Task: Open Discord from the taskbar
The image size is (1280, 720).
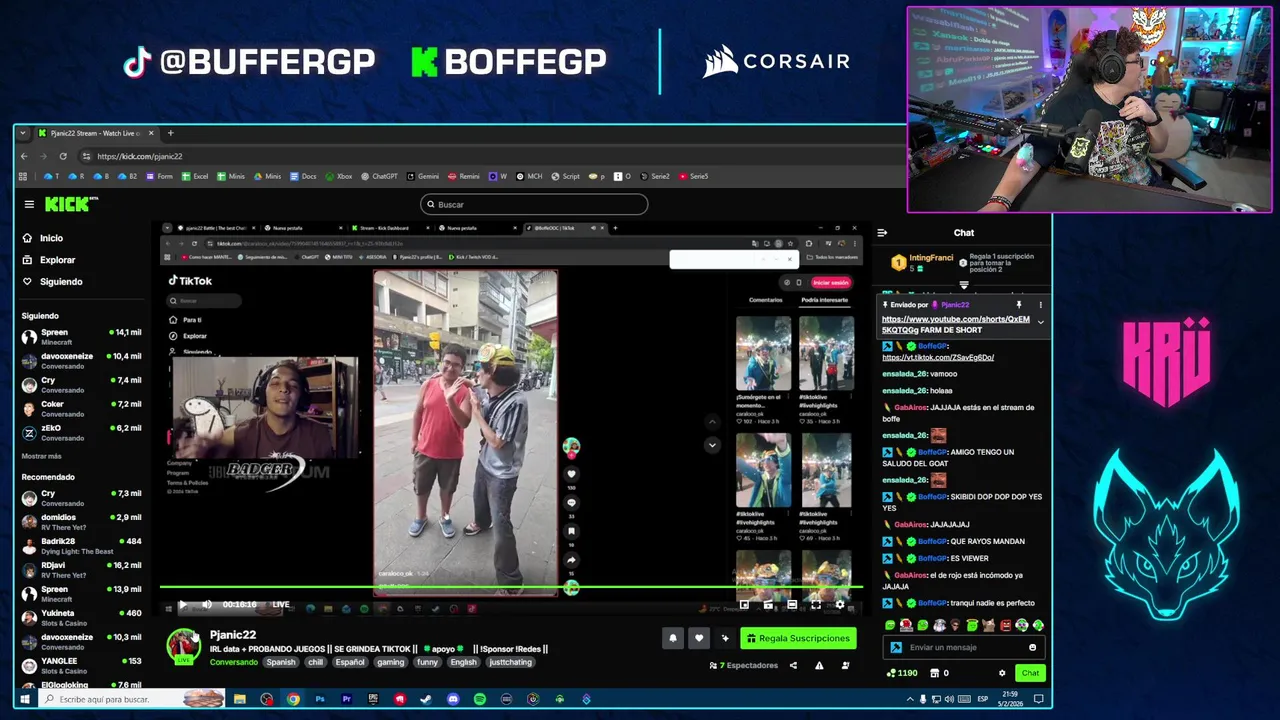Action: 453,699
